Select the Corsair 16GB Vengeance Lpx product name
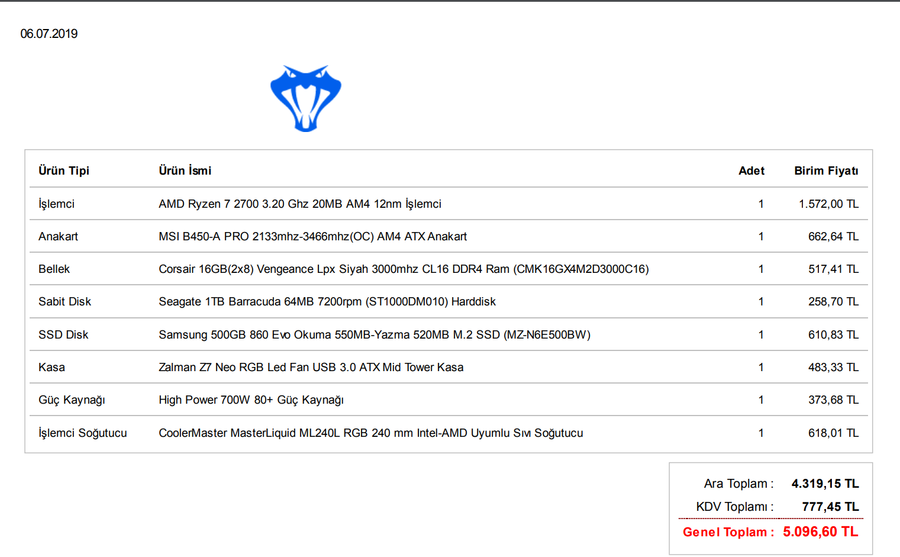 404,269
